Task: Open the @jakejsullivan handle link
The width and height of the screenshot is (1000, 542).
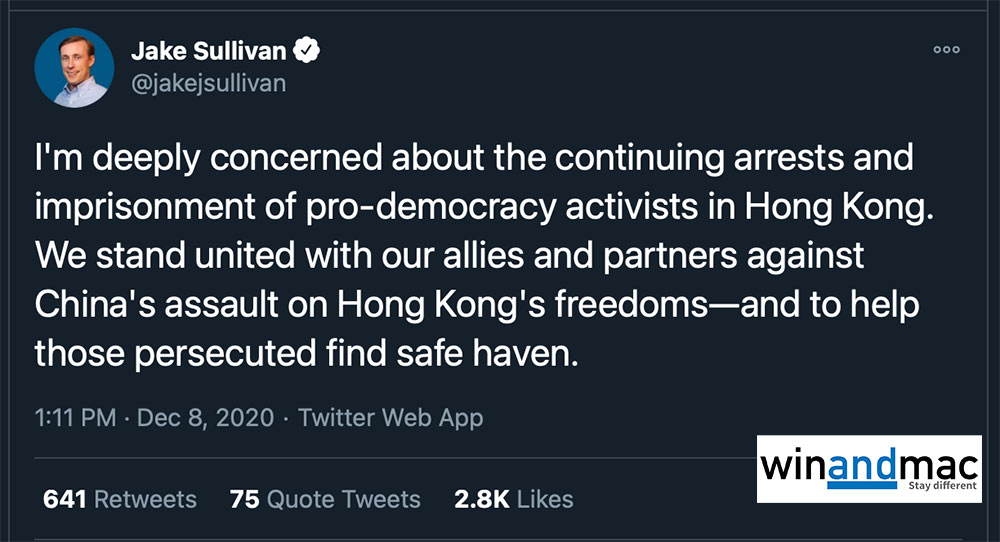Action: click(208, 83)
